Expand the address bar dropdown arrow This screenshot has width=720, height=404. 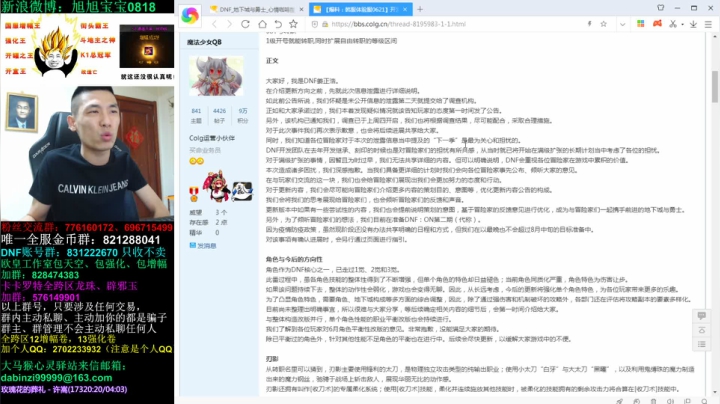point(622,24)
